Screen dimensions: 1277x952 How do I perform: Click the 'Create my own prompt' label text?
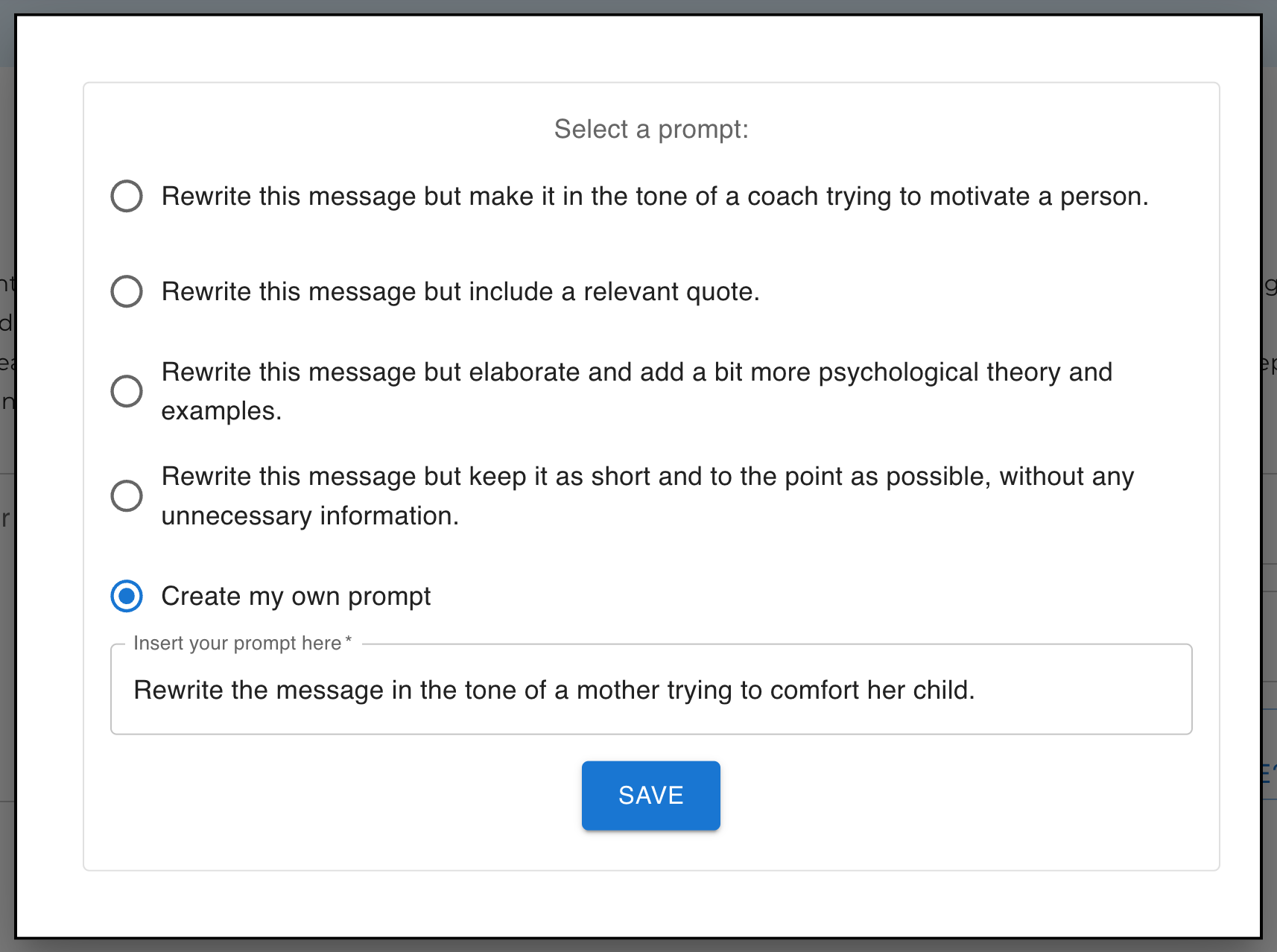(x=296, y=596)
